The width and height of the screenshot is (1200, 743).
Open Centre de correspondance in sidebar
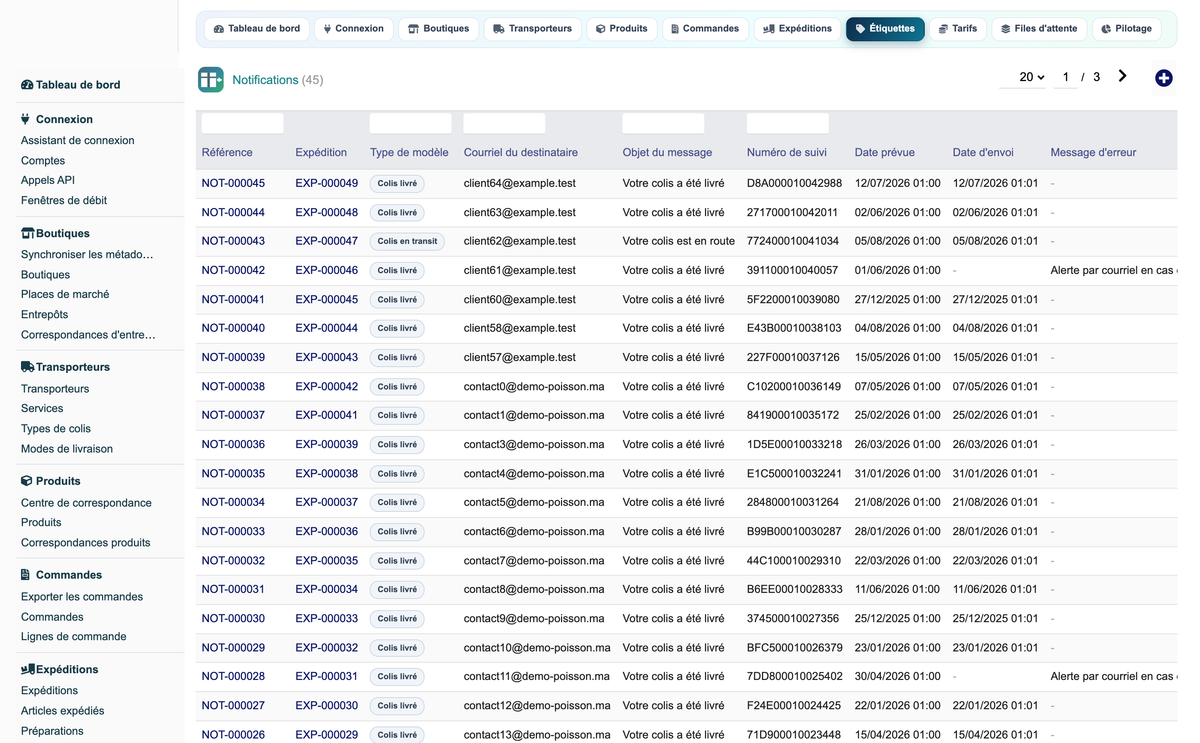coord(86,503)
